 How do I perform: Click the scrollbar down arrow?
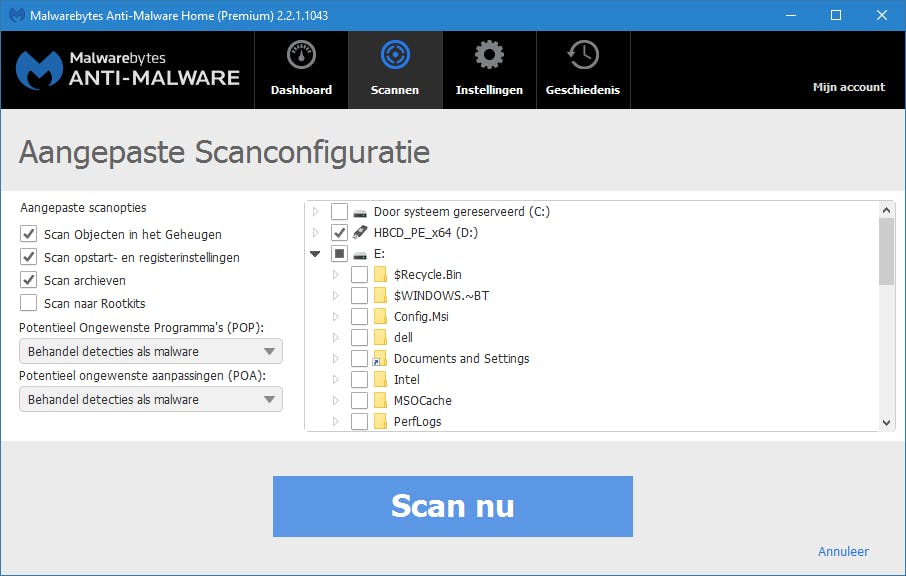[x=886, y=422]
